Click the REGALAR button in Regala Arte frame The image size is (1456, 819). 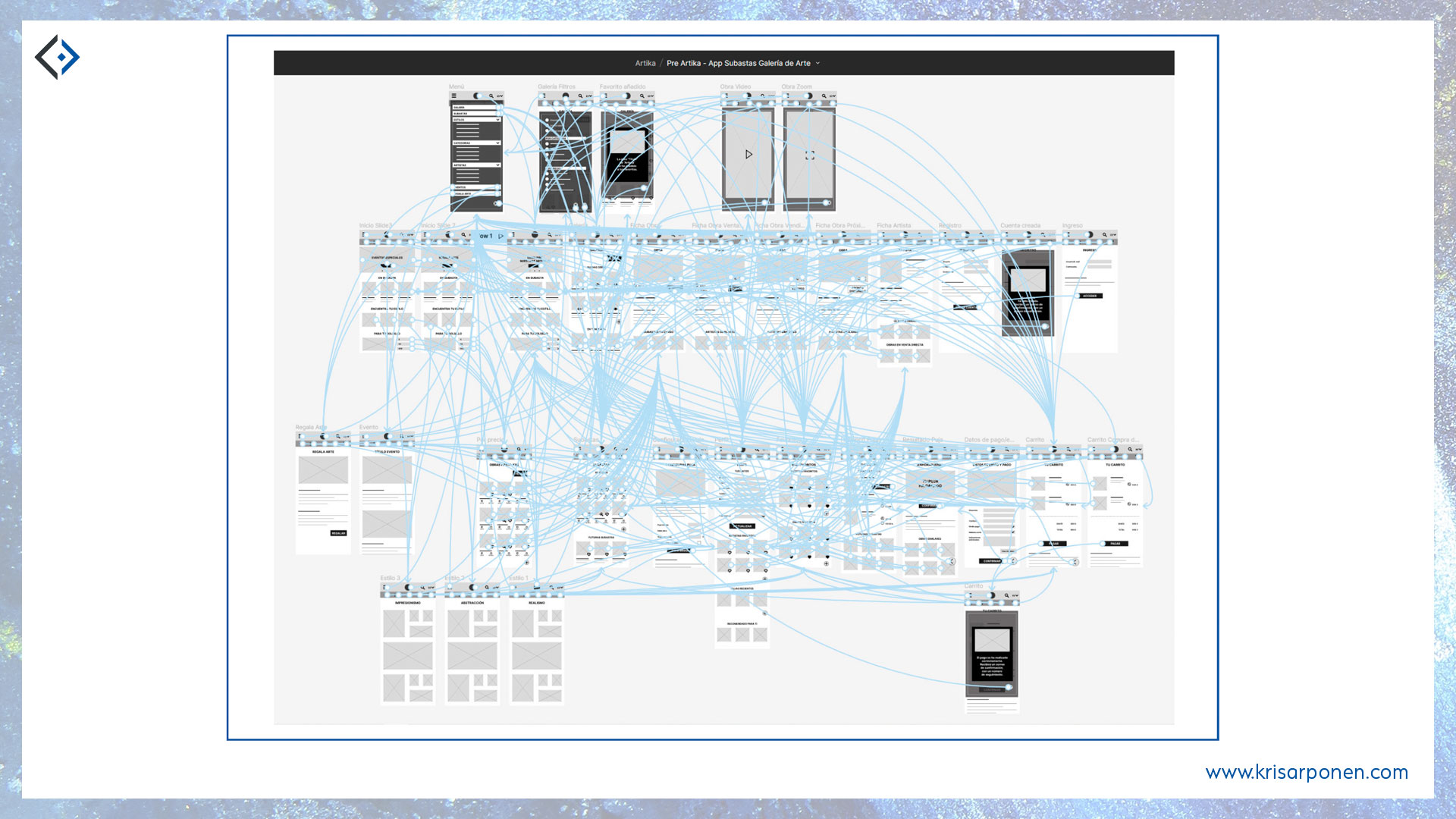coord(338,533)
